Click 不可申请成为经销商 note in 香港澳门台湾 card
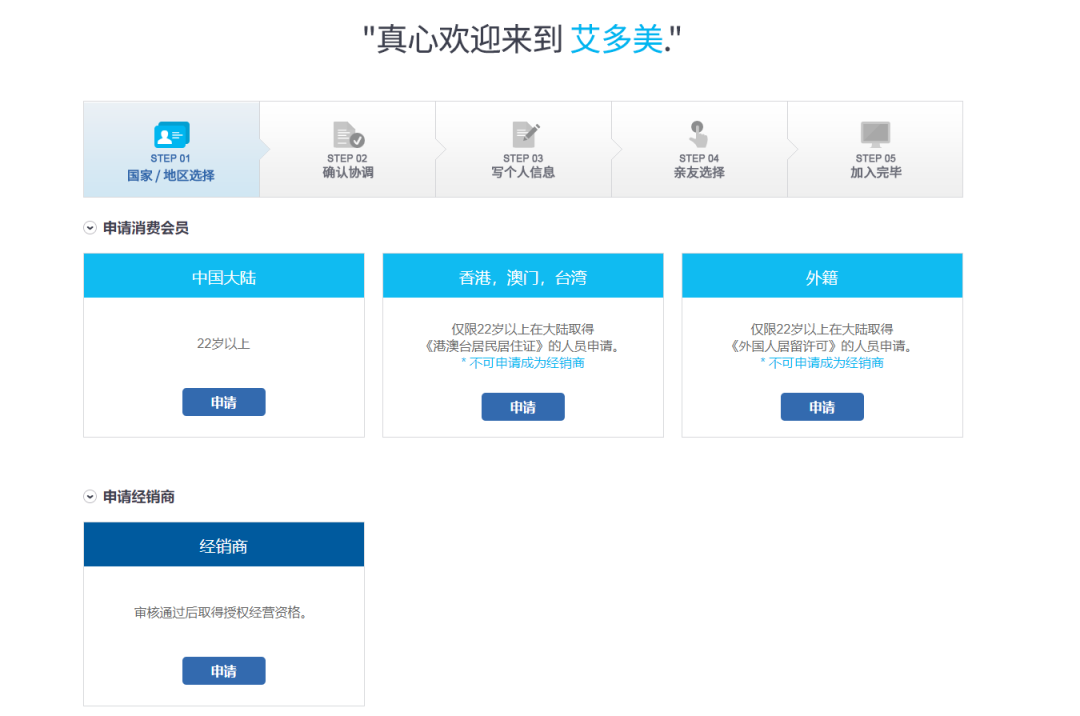The width and height of the screenshot is (1080, 716). click(523, 363)
